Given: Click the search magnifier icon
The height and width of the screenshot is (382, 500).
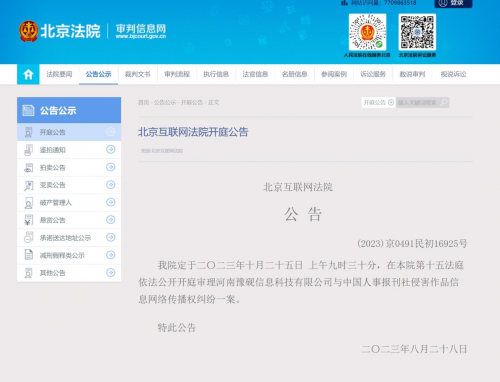Looking at the screenshot, I should point(444,103).
